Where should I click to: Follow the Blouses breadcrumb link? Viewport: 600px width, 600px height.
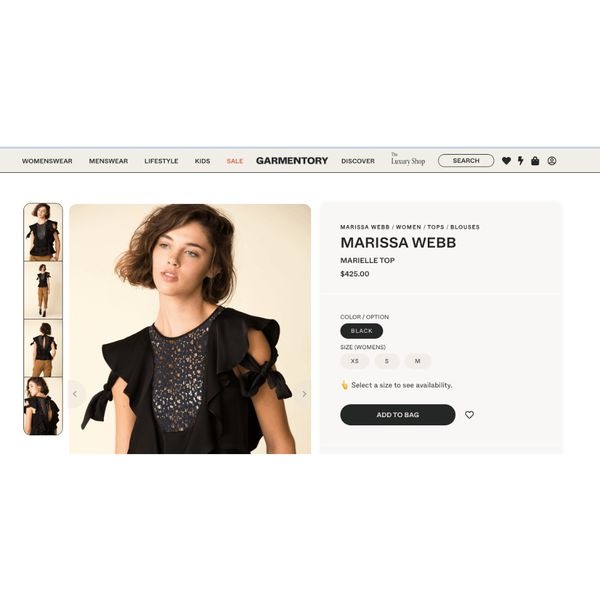coord(465,227)
